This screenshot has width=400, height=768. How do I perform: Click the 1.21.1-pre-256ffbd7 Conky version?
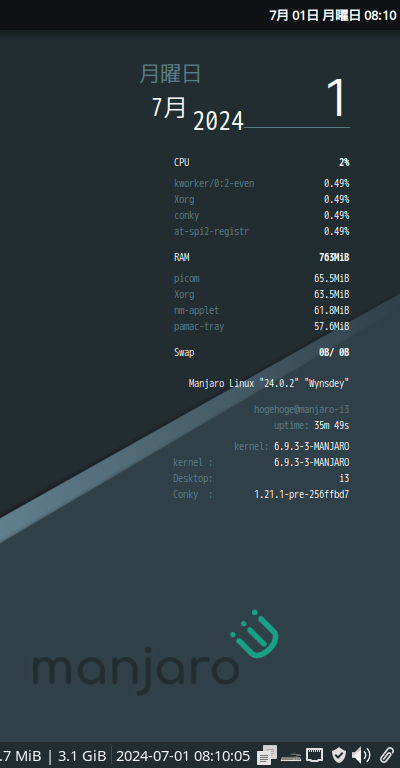(302, 495)
